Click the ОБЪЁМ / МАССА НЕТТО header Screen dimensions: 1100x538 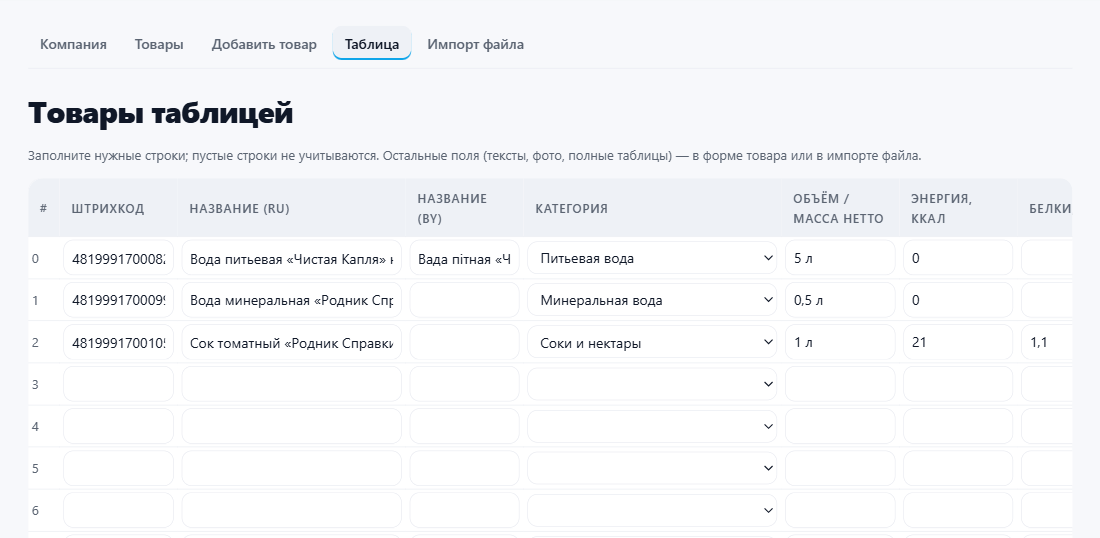tap(838, 208)
